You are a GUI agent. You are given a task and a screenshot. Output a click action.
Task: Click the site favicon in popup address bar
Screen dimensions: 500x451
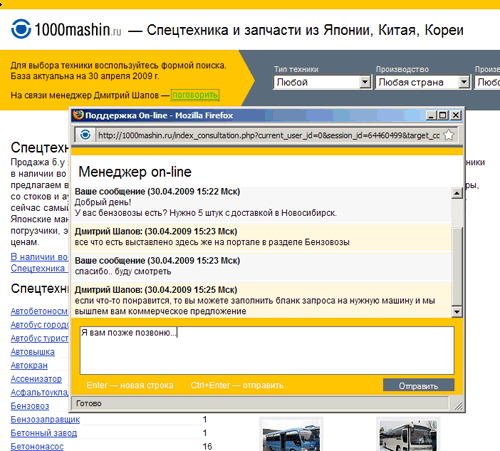[x=85, y=135]
